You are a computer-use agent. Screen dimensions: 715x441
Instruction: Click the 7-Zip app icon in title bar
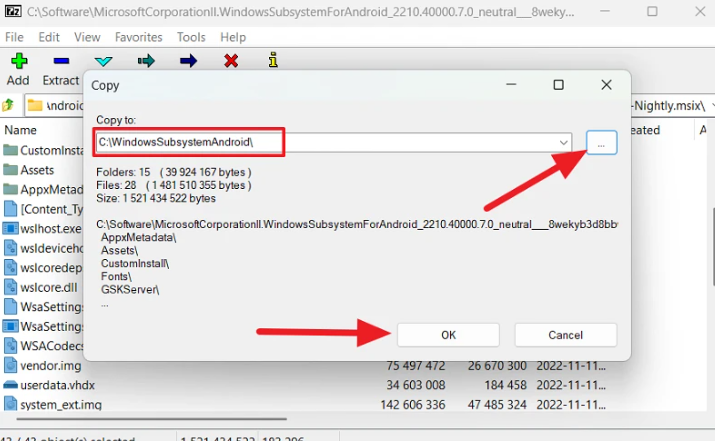[x=13, y=11]
